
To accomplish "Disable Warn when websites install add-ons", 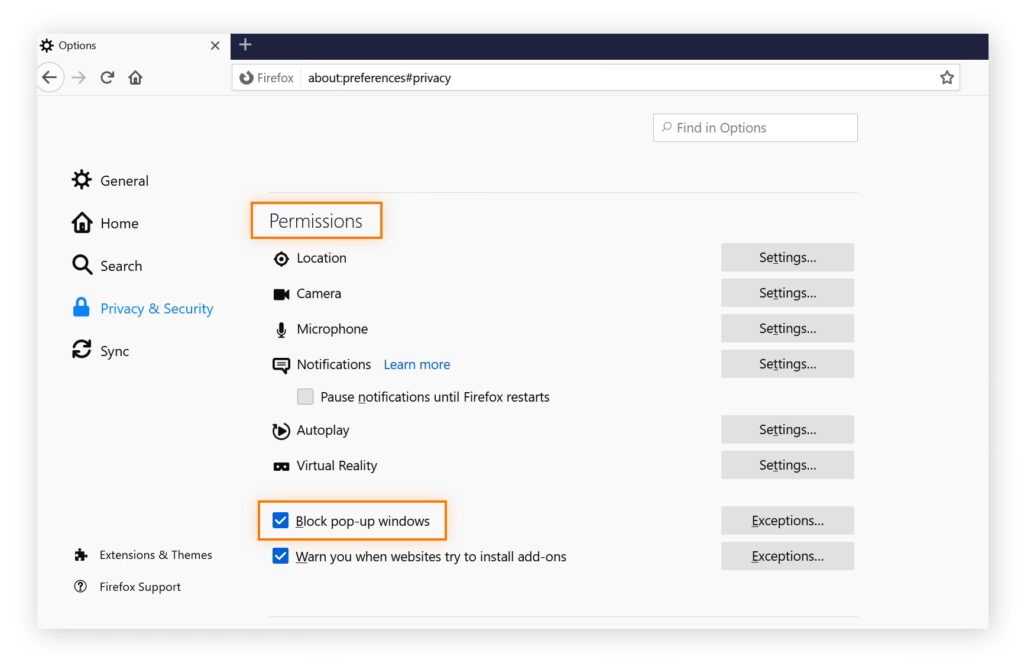I will click(x=281, y=556).
